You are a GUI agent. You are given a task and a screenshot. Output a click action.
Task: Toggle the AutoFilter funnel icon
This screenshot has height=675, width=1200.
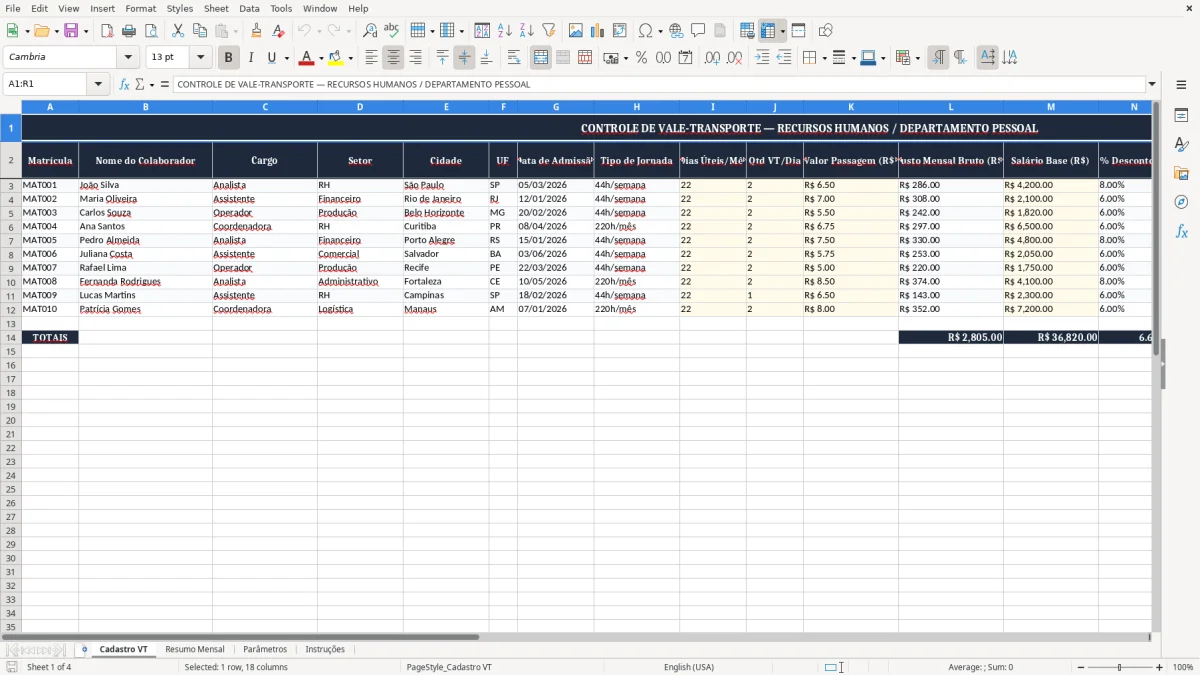549,31
